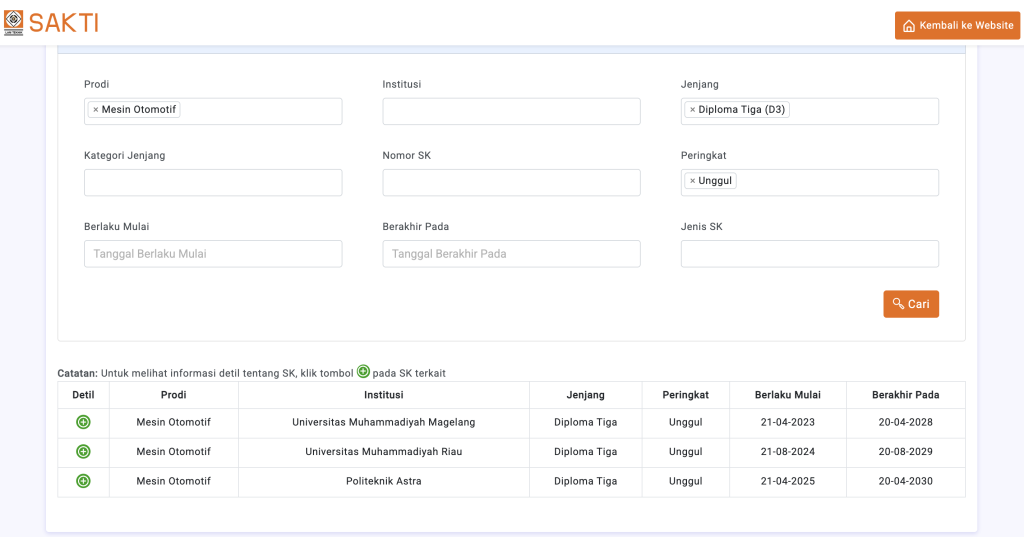Image resolution: width=1024 pixels, height=537 pixels.
Task: Remove the Diploma Tiga (D3) filter tag
Action: pos(692,110)
